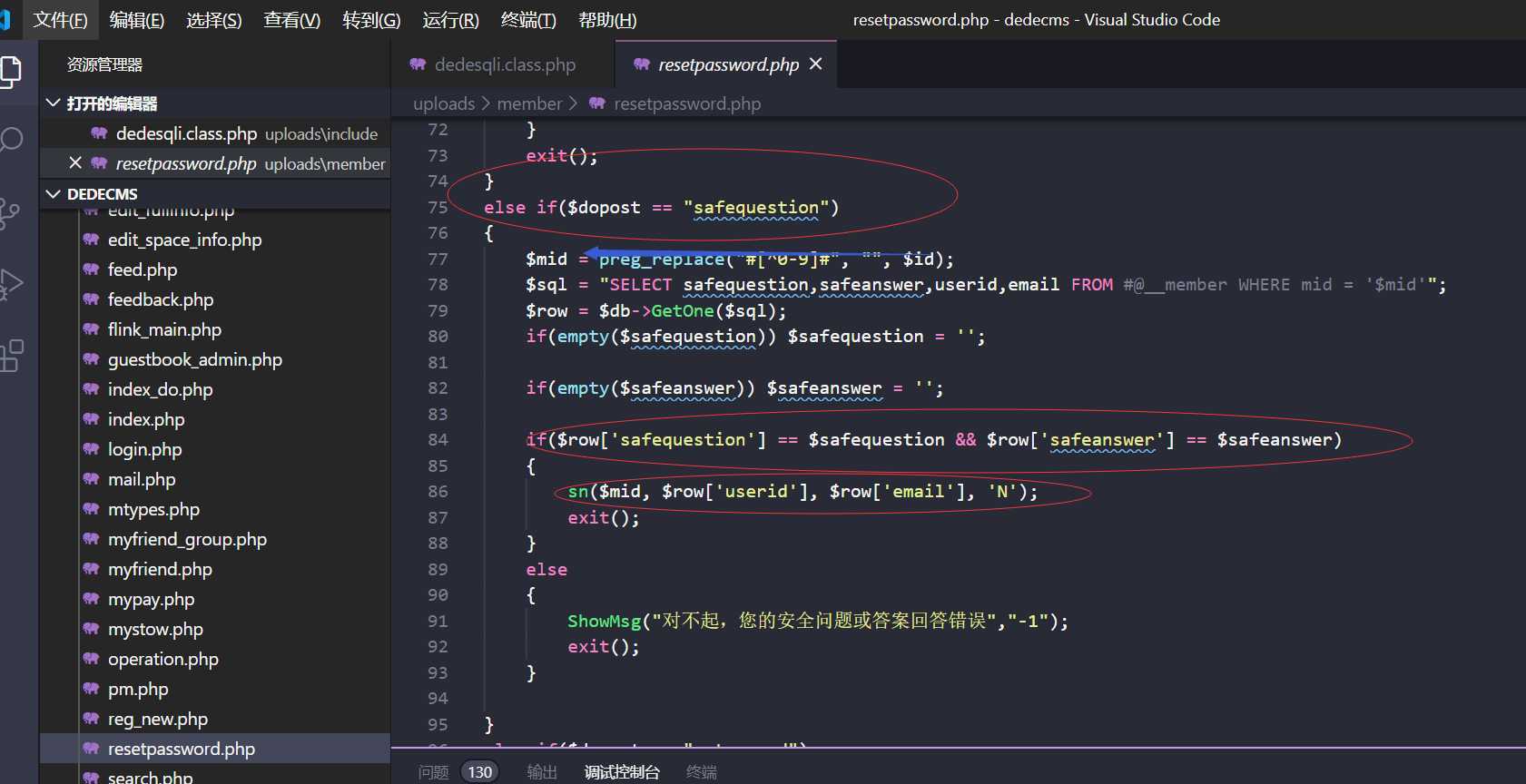The image size is (1526, 784).
Task: Open mystow.php in the file tree
Action: [x=215, y=629]
